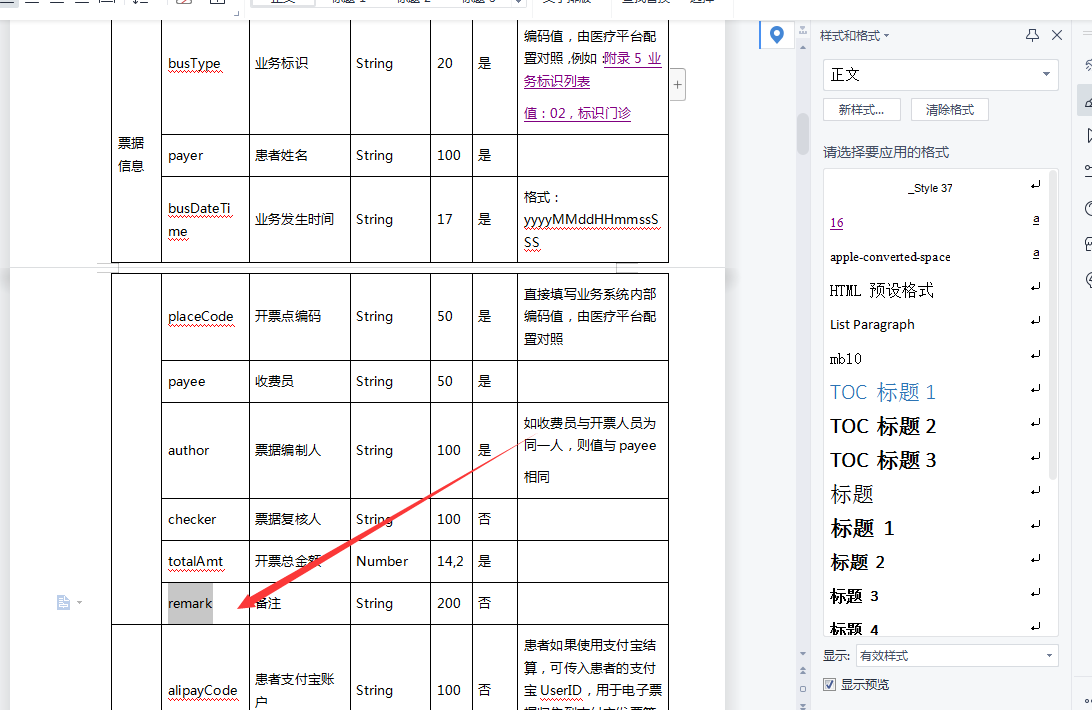Open the current style 正文 combo box

click(x=940, y=75)
